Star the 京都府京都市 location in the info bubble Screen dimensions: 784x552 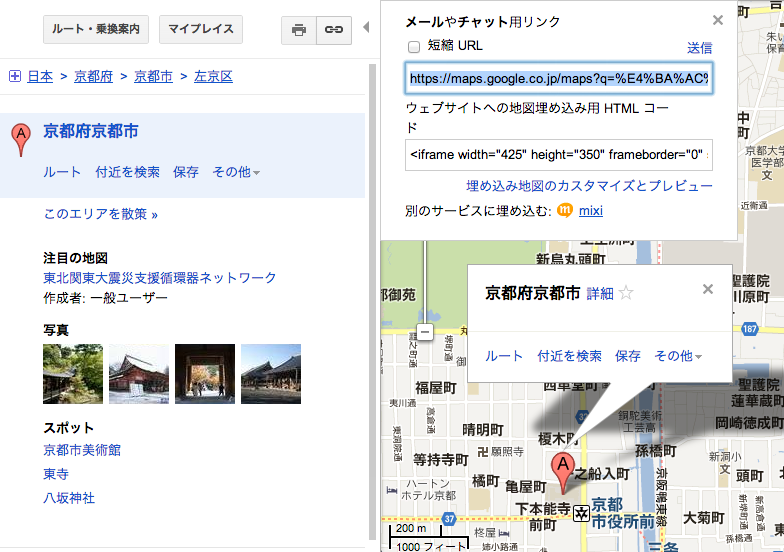[626, 292]
